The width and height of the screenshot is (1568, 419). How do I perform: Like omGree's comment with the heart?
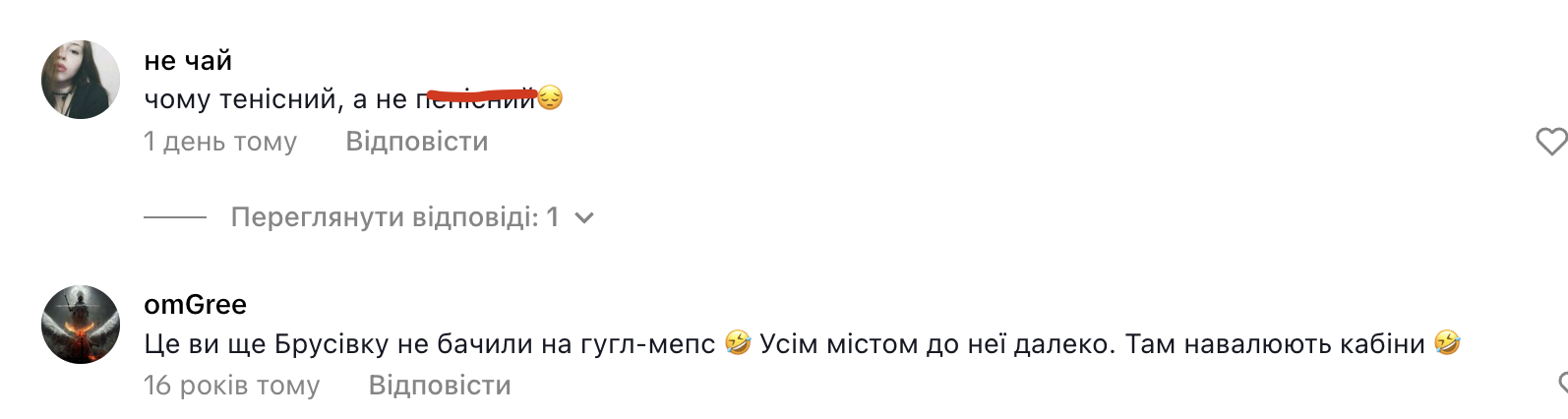click(x=1561, y=385)
